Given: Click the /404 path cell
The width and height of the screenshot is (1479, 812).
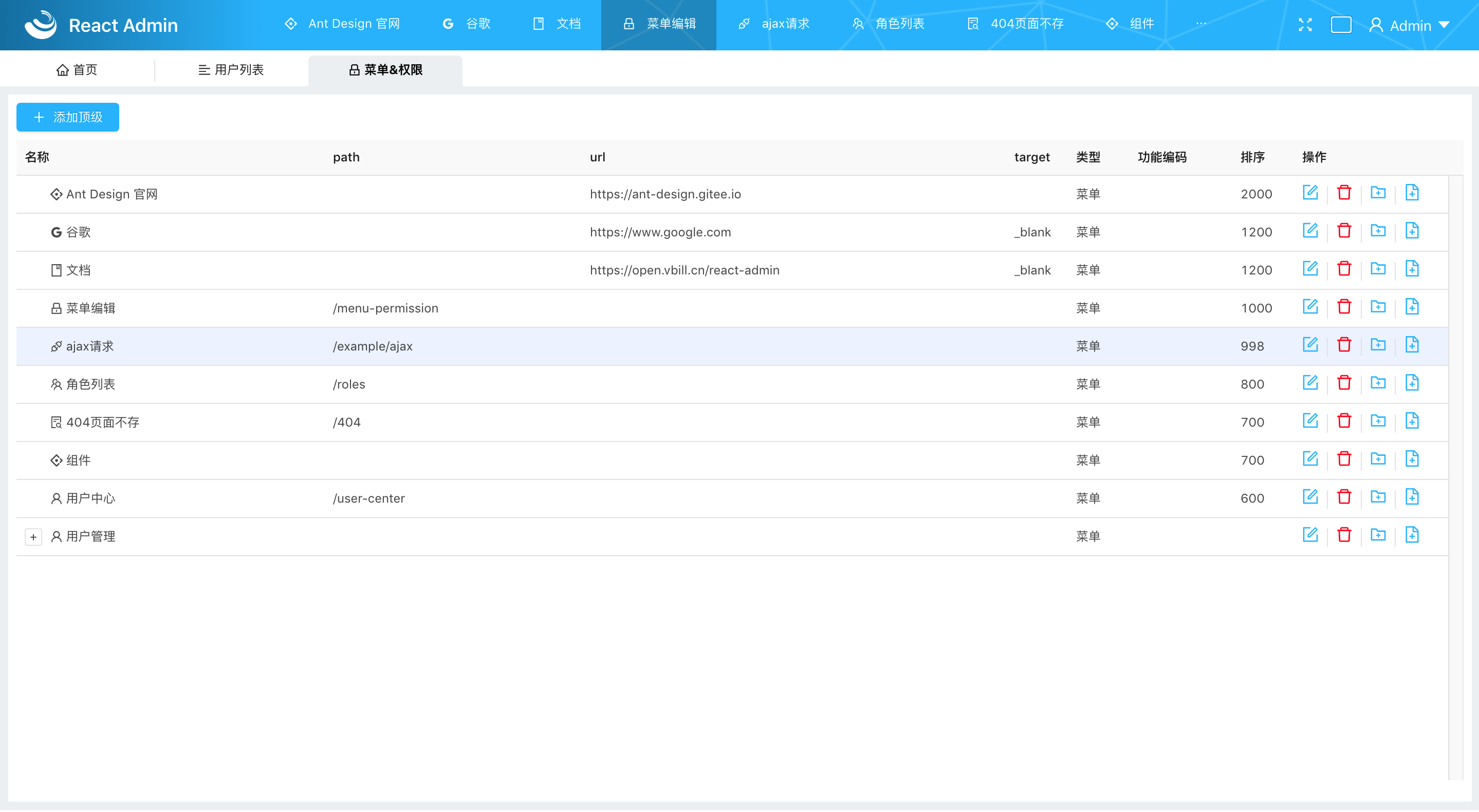Looking at the screenshot, I should 346,422.
